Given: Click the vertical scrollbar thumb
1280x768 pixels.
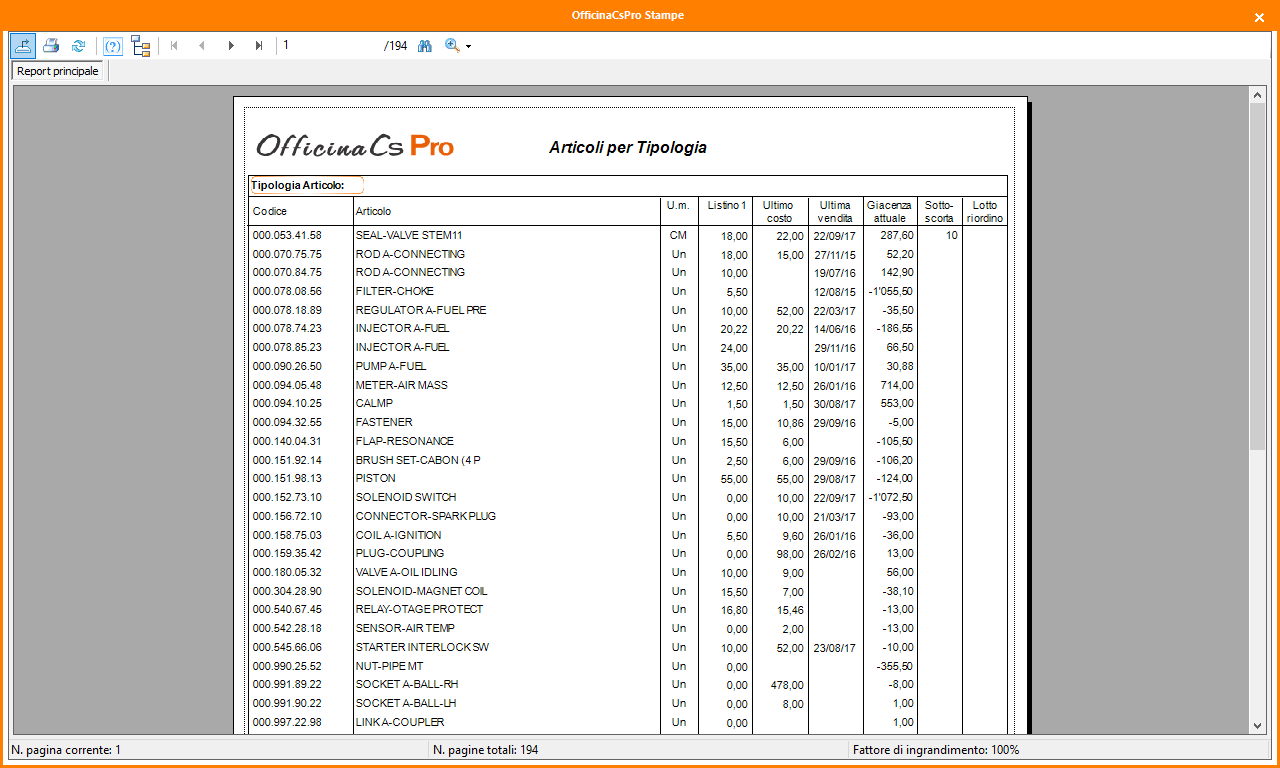Looking at the screenshot, I should pyautogui.click(x=1258, y=275).
